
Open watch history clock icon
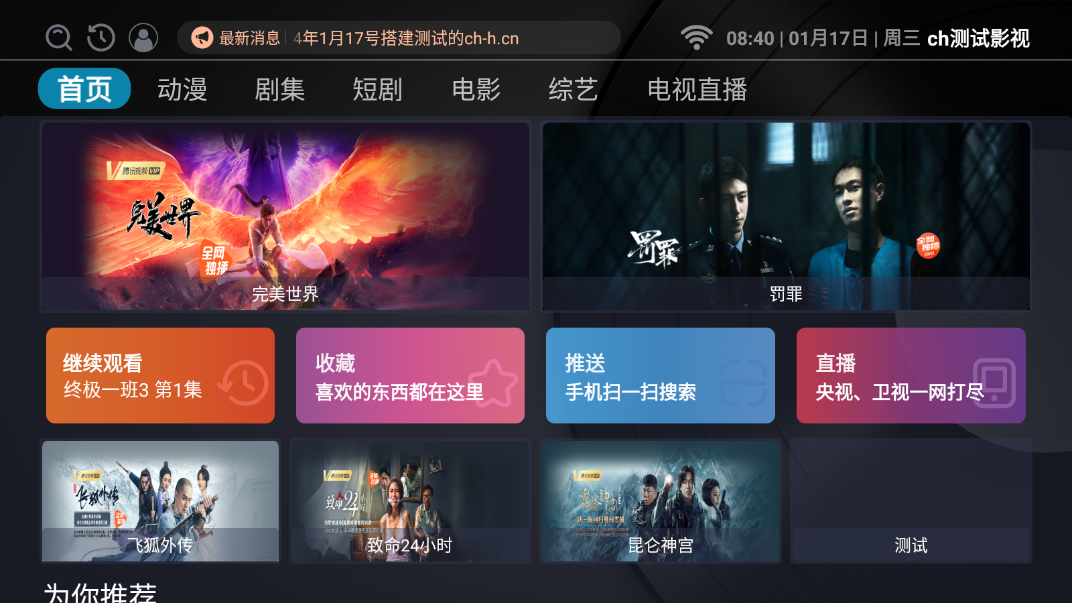(101, 38)
